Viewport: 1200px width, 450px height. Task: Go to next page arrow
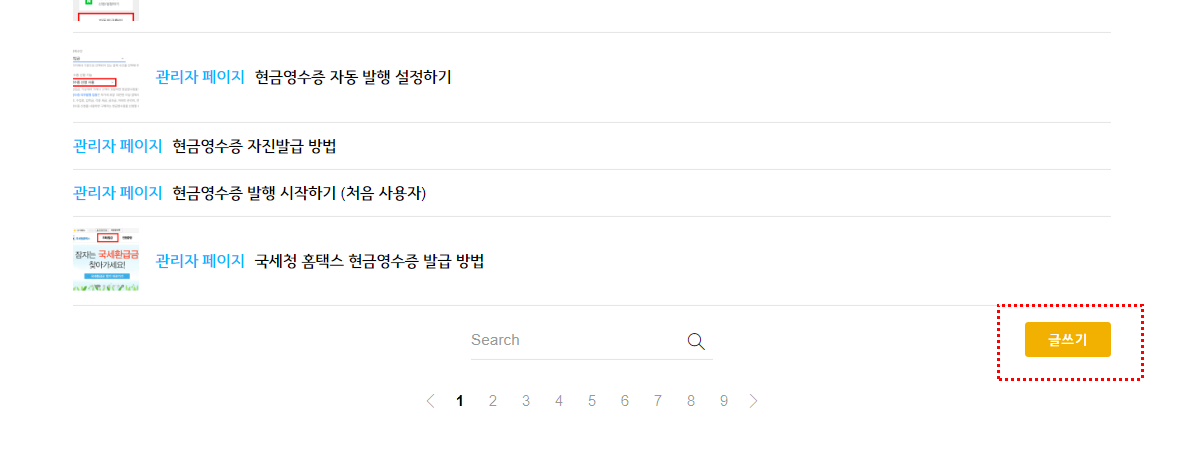[x=754, y=401]
